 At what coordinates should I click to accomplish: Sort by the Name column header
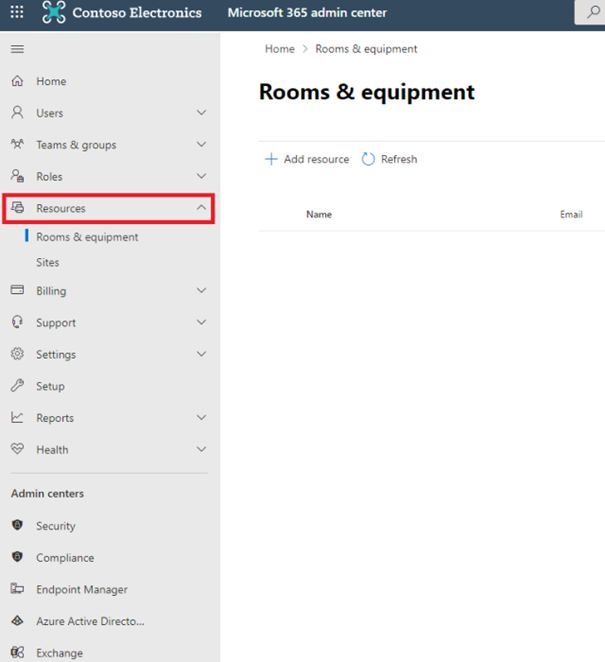(x=319, y=214)
